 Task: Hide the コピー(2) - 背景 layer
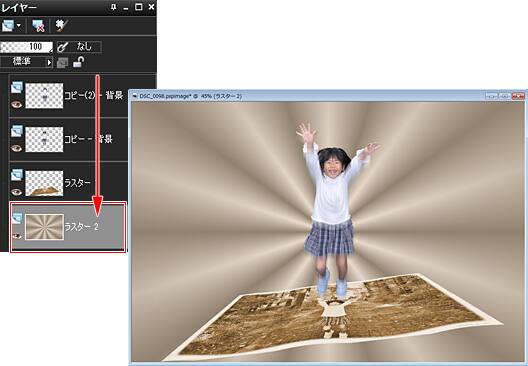[16, 104]
